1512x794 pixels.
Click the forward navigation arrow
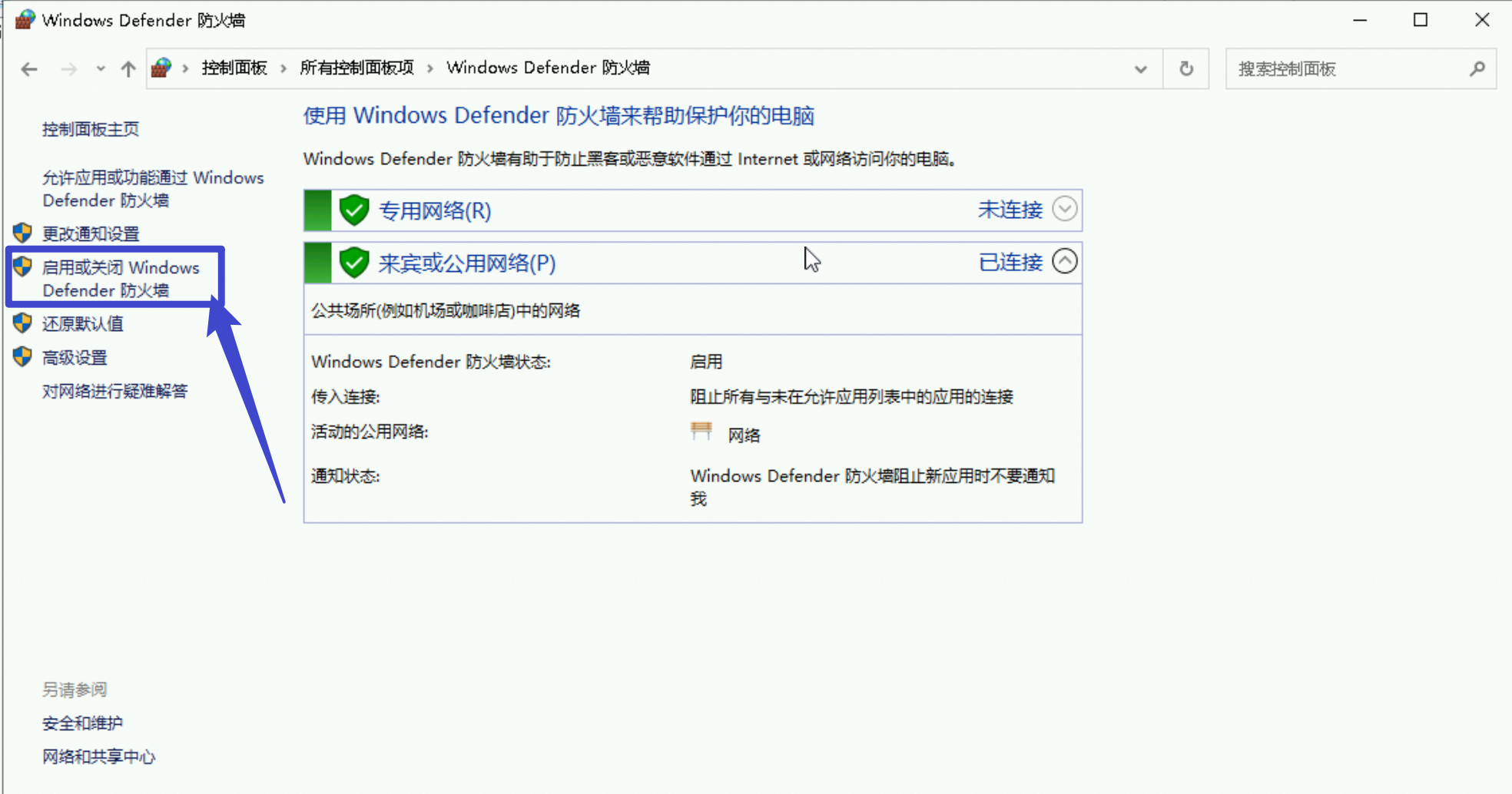click(69, 69)
